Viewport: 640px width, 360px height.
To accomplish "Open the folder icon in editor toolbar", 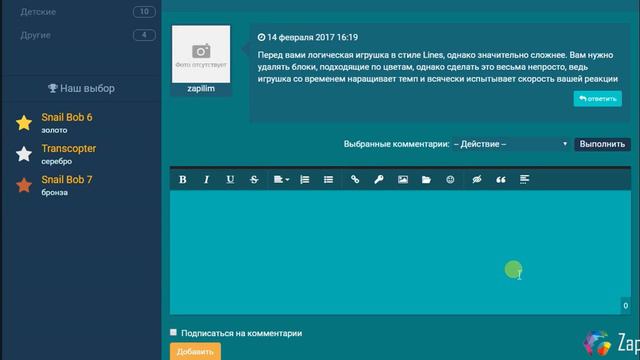I will tap(426, 180).
